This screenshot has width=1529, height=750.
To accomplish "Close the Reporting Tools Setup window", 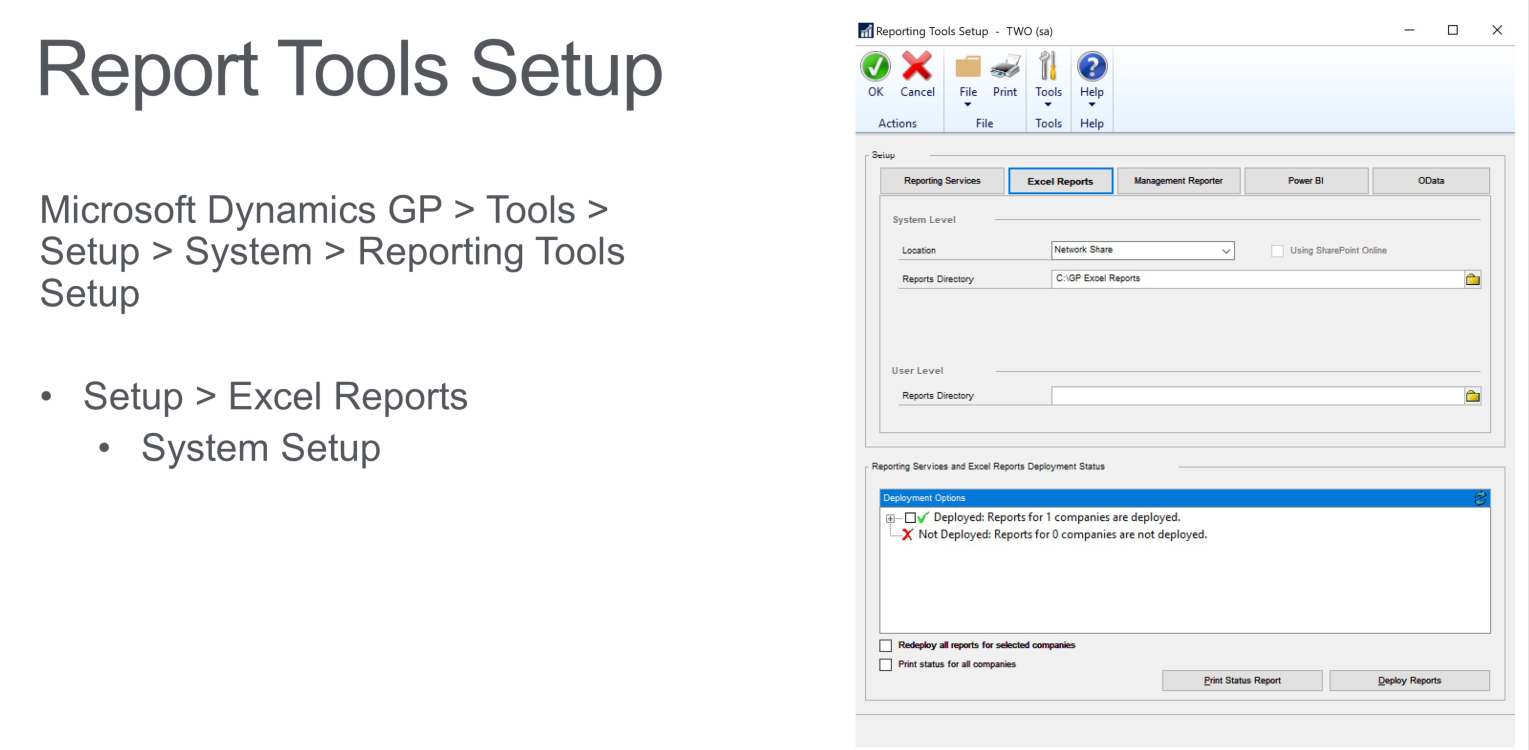I will 1497,31.
